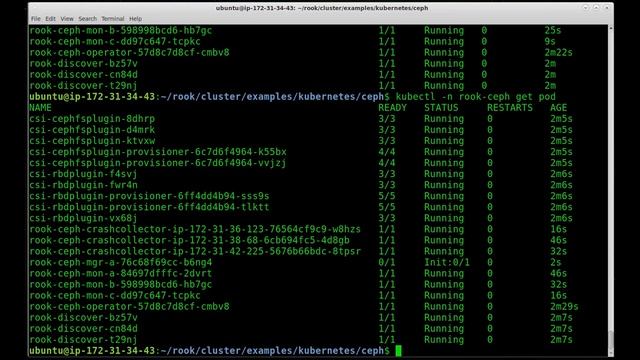This screenshot has height=360, width=640.
Task: Click pod name csi-rbdplugin-vx68j
Action: tap(83, 218)
